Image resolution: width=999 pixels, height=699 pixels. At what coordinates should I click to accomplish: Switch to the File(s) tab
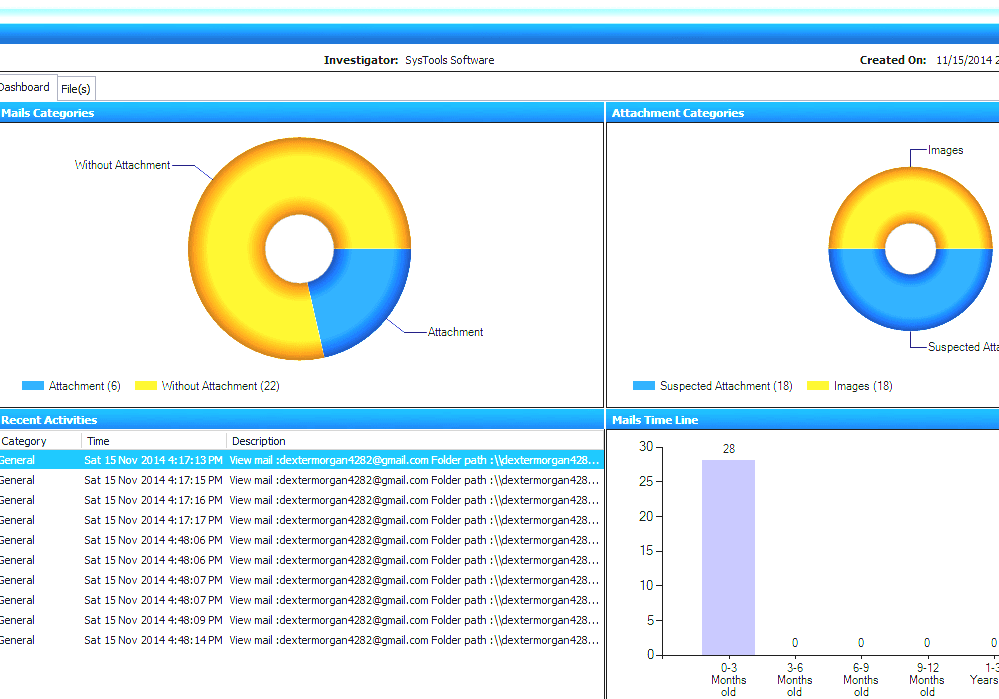(x=76, y=88)
